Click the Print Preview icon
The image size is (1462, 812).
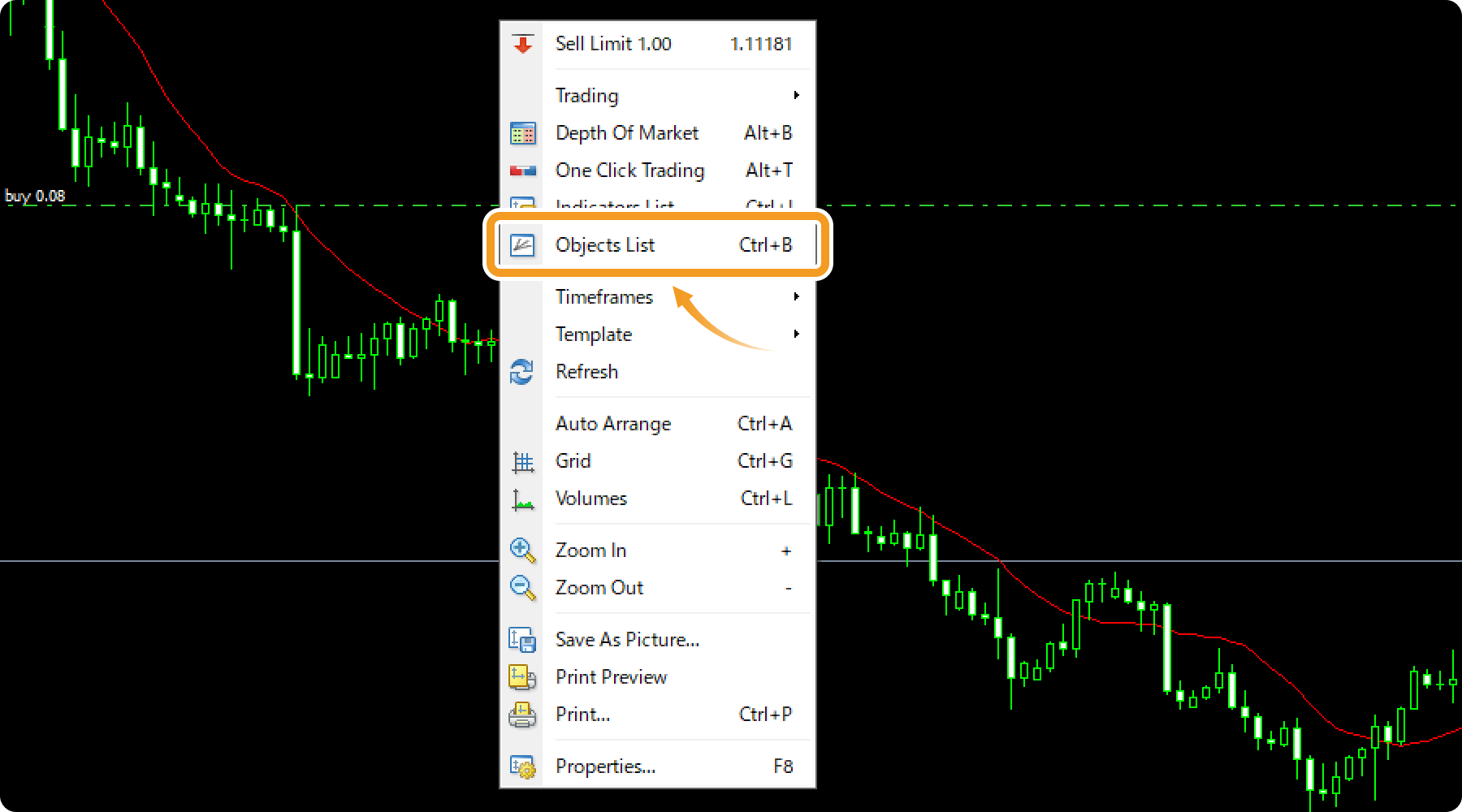[522, 677]
